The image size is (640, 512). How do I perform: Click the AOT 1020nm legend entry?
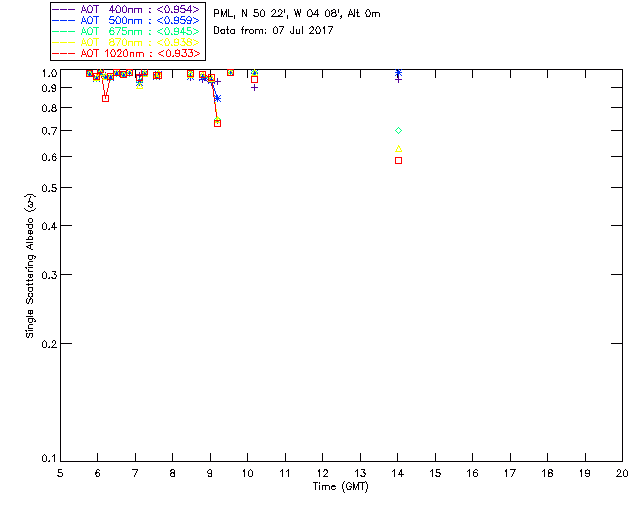point(127,53)
